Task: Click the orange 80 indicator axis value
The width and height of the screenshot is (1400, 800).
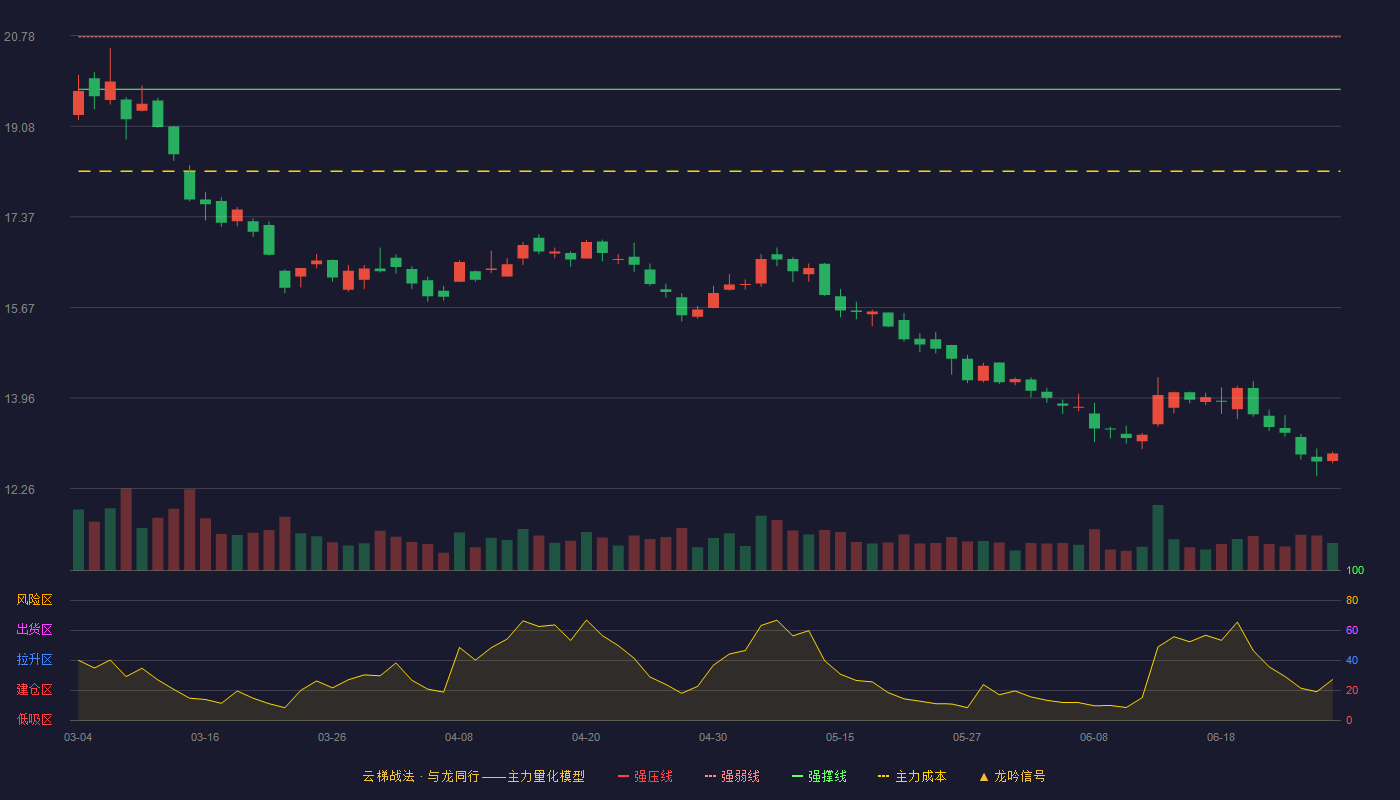Action: [x=1352, y=600]
